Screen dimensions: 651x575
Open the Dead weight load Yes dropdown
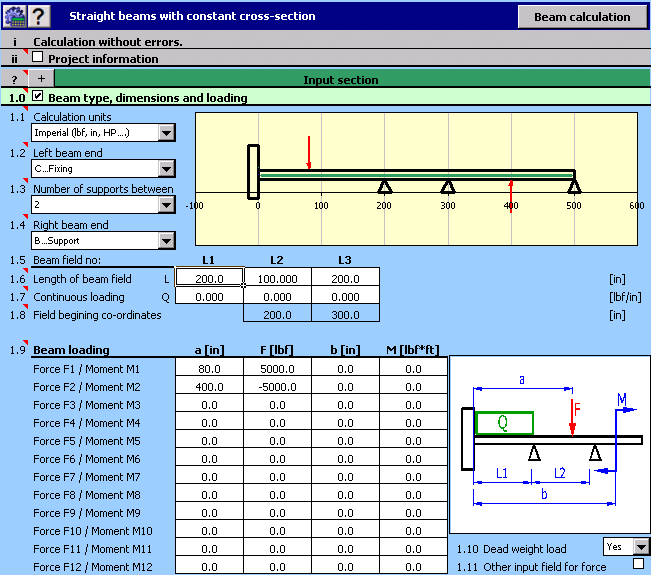click(x=641, y=547)
